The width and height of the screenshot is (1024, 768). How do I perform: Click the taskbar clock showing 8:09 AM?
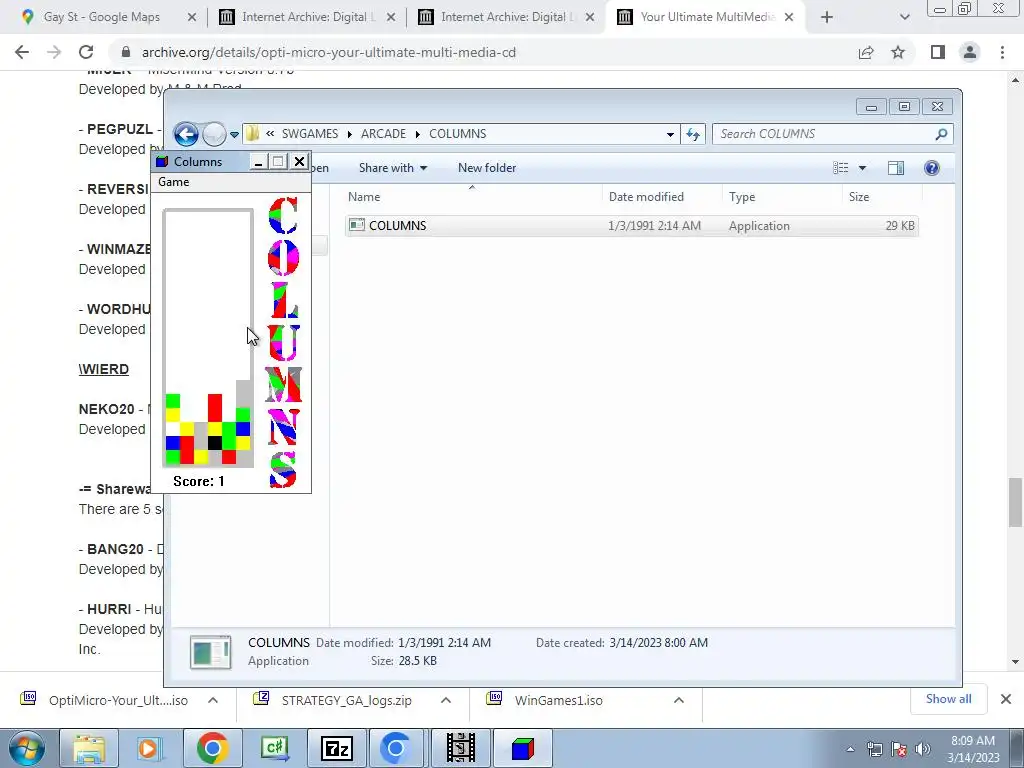[973, 749]
